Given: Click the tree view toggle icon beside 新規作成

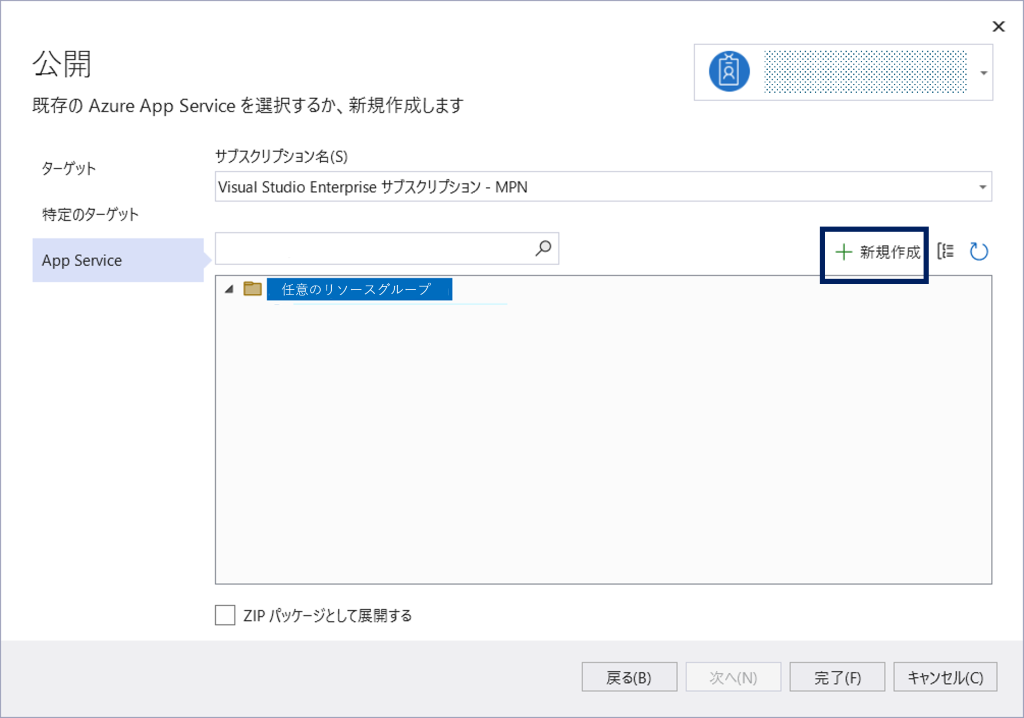Looking at the screenshot, I should pyautogui.click(x=946, y=251).
